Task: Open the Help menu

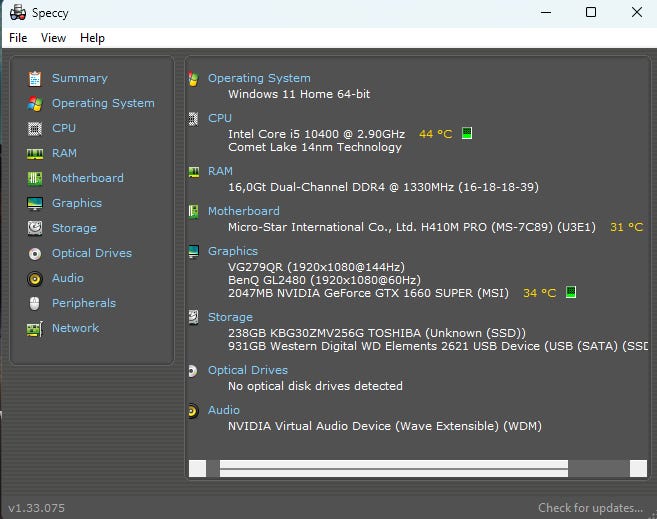Action: [x=92, y=38]
